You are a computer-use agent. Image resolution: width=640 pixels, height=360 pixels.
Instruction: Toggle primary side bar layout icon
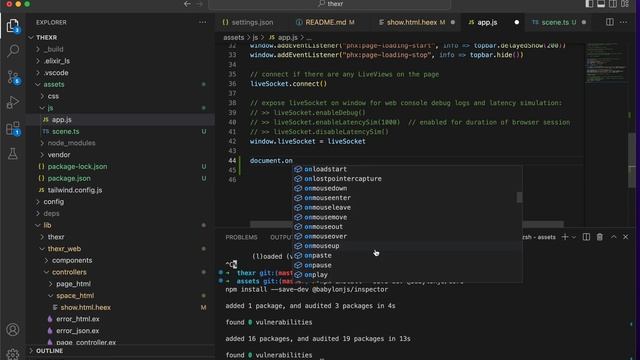tap(589, 4)
